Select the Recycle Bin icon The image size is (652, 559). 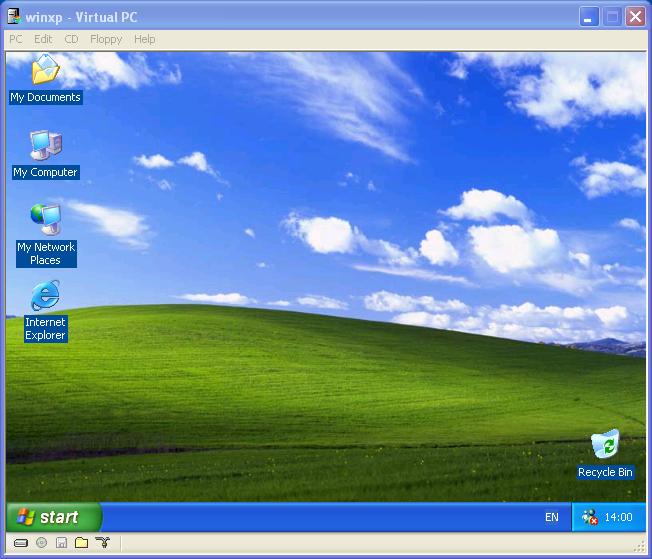tap(605, 454)
